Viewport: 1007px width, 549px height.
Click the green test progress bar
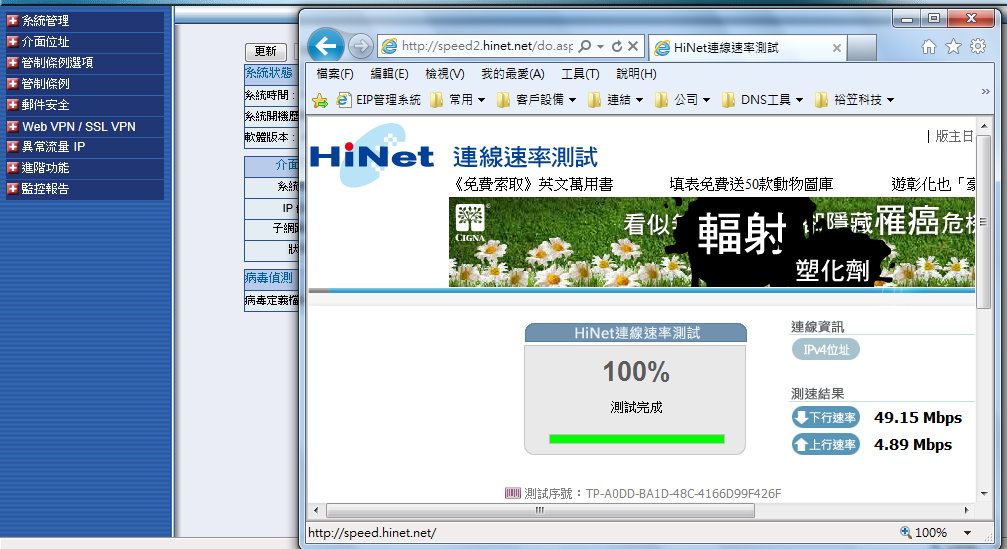636,439
